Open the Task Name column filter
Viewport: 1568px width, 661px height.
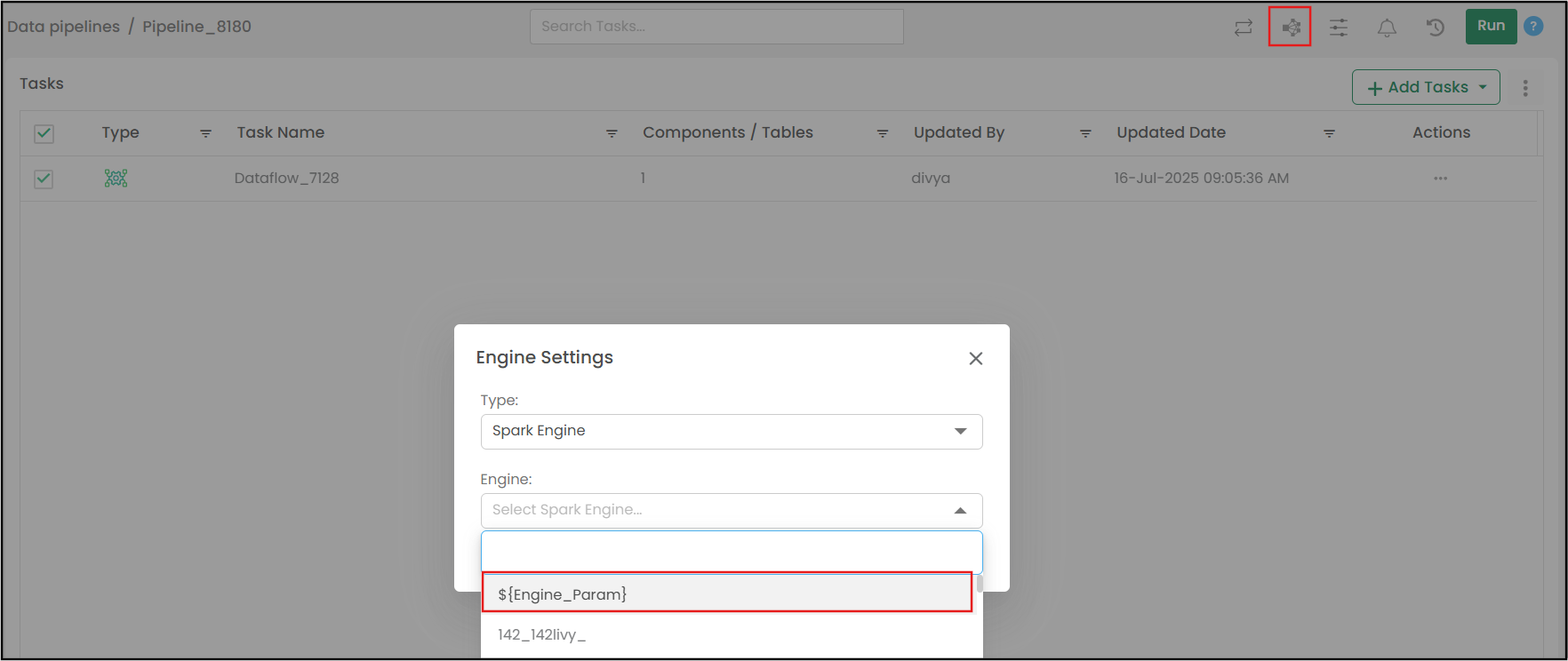tap(612, 133)
